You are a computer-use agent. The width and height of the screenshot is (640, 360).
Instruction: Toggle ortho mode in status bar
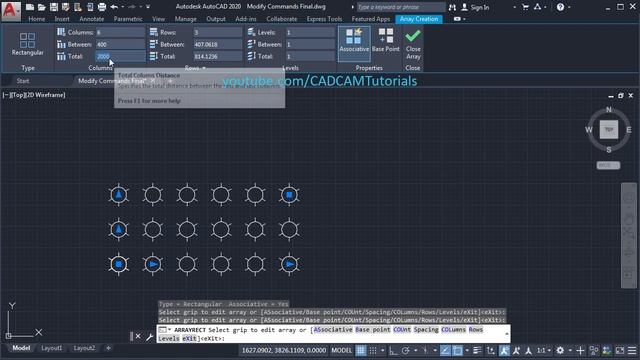[x=393, y=350]
